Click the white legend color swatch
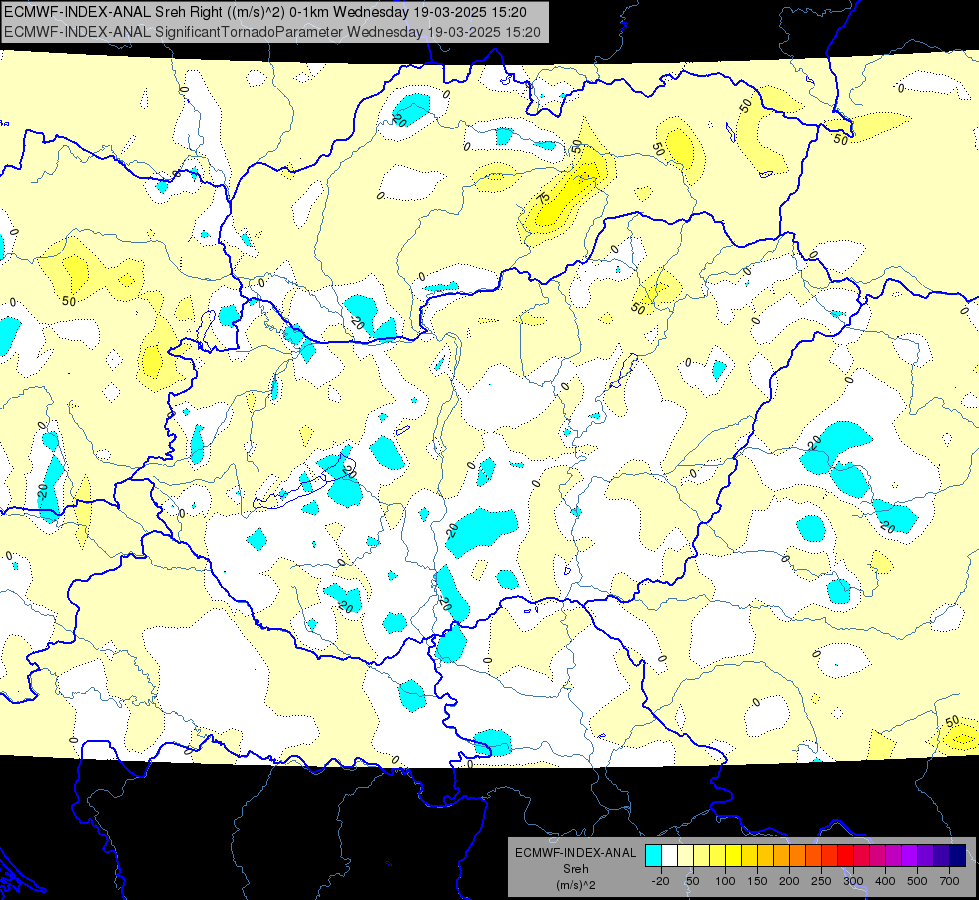 (x=669, y=855)
